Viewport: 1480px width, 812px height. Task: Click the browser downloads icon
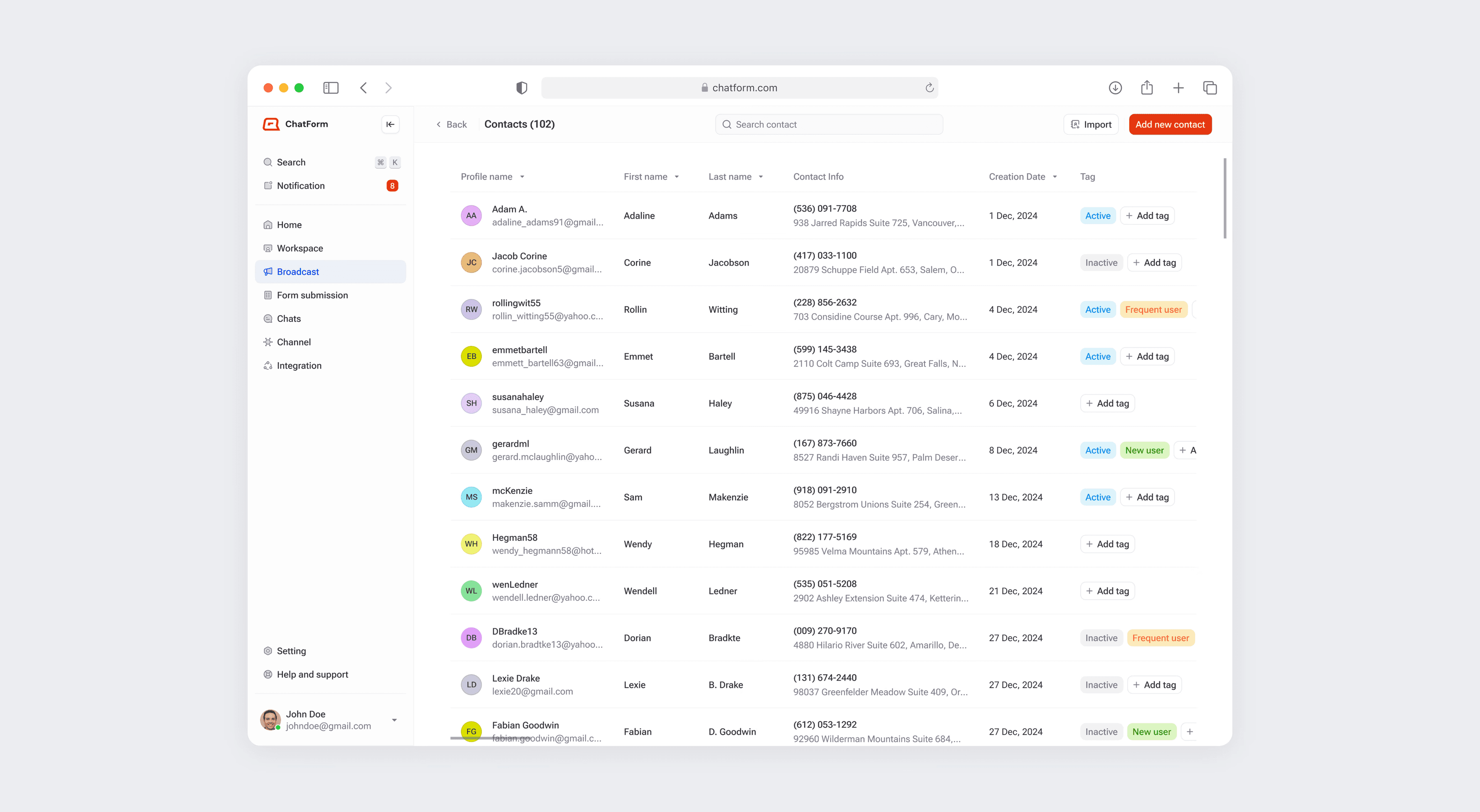(x=1115, y=87)
